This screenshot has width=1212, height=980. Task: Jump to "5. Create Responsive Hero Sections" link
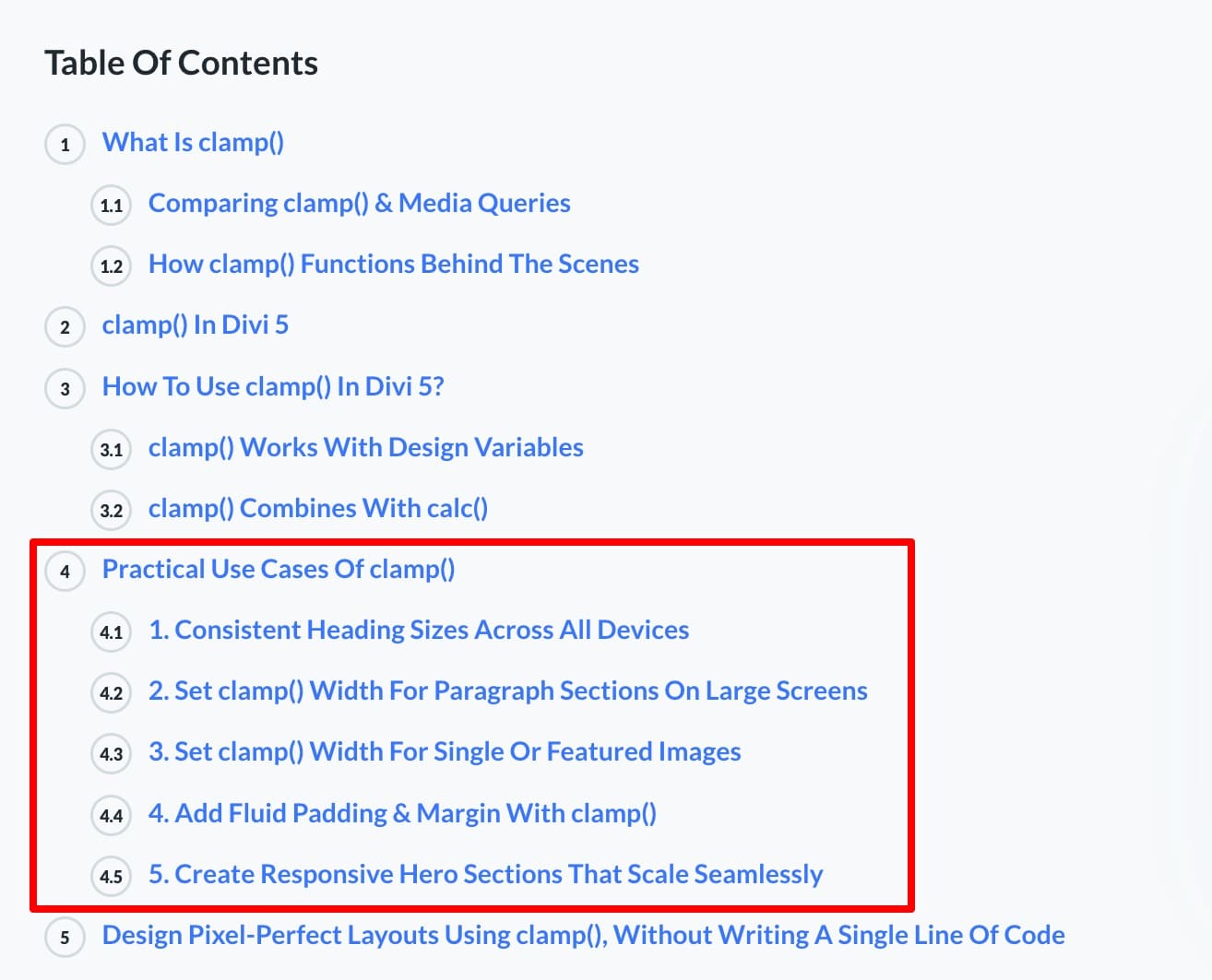pos(486,875)
